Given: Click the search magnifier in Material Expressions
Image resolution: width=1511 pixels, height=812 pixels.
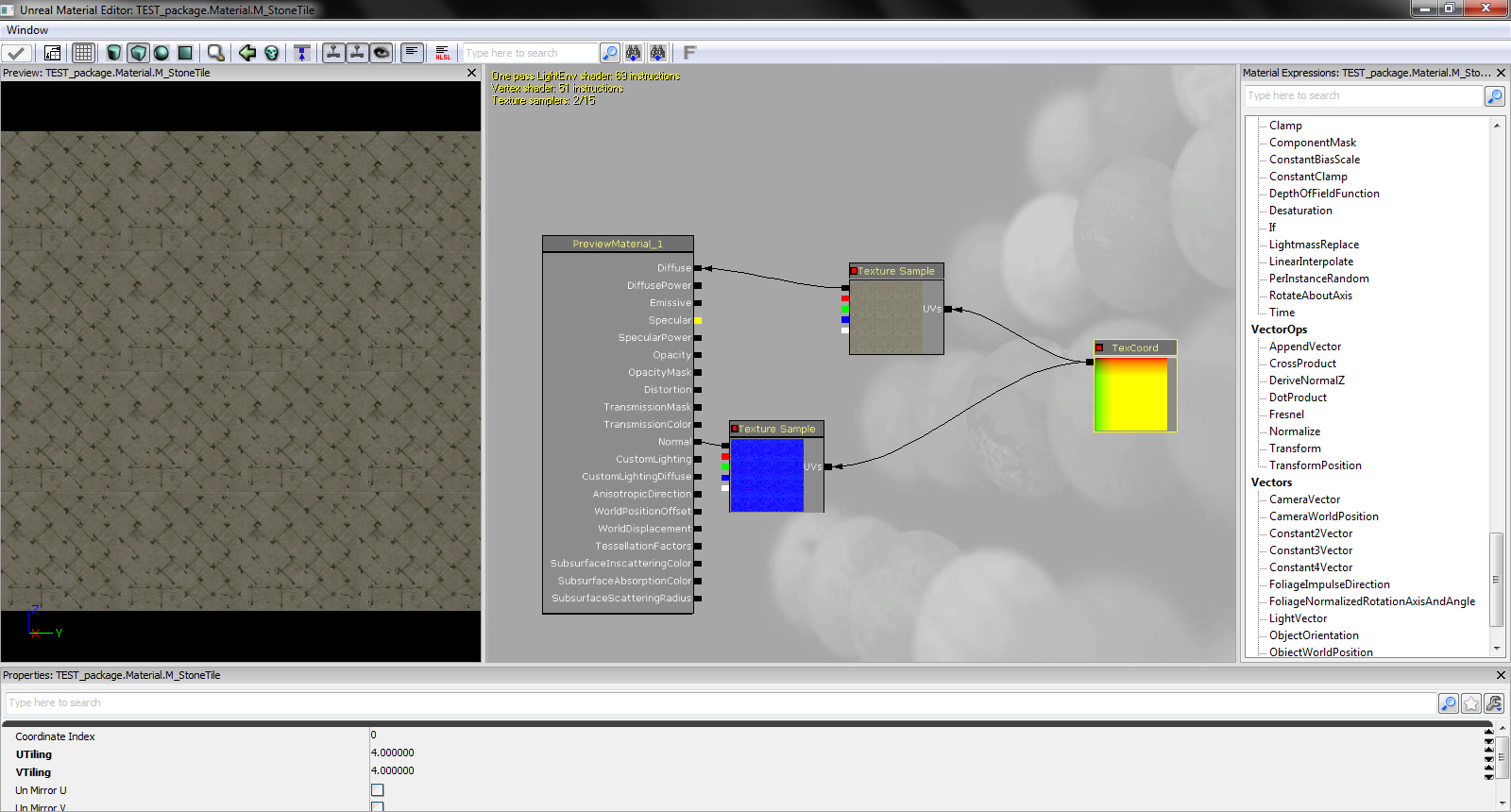Looking at the screenshot, I should click(1494, 96).
